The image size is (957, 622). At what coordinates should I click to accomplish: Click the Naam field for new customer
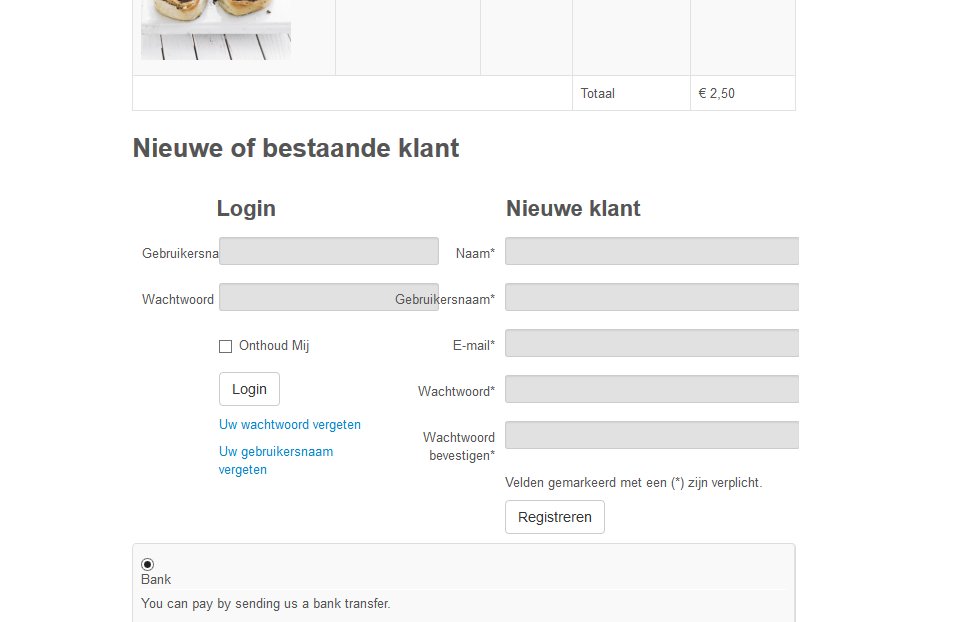click(651, 251)
